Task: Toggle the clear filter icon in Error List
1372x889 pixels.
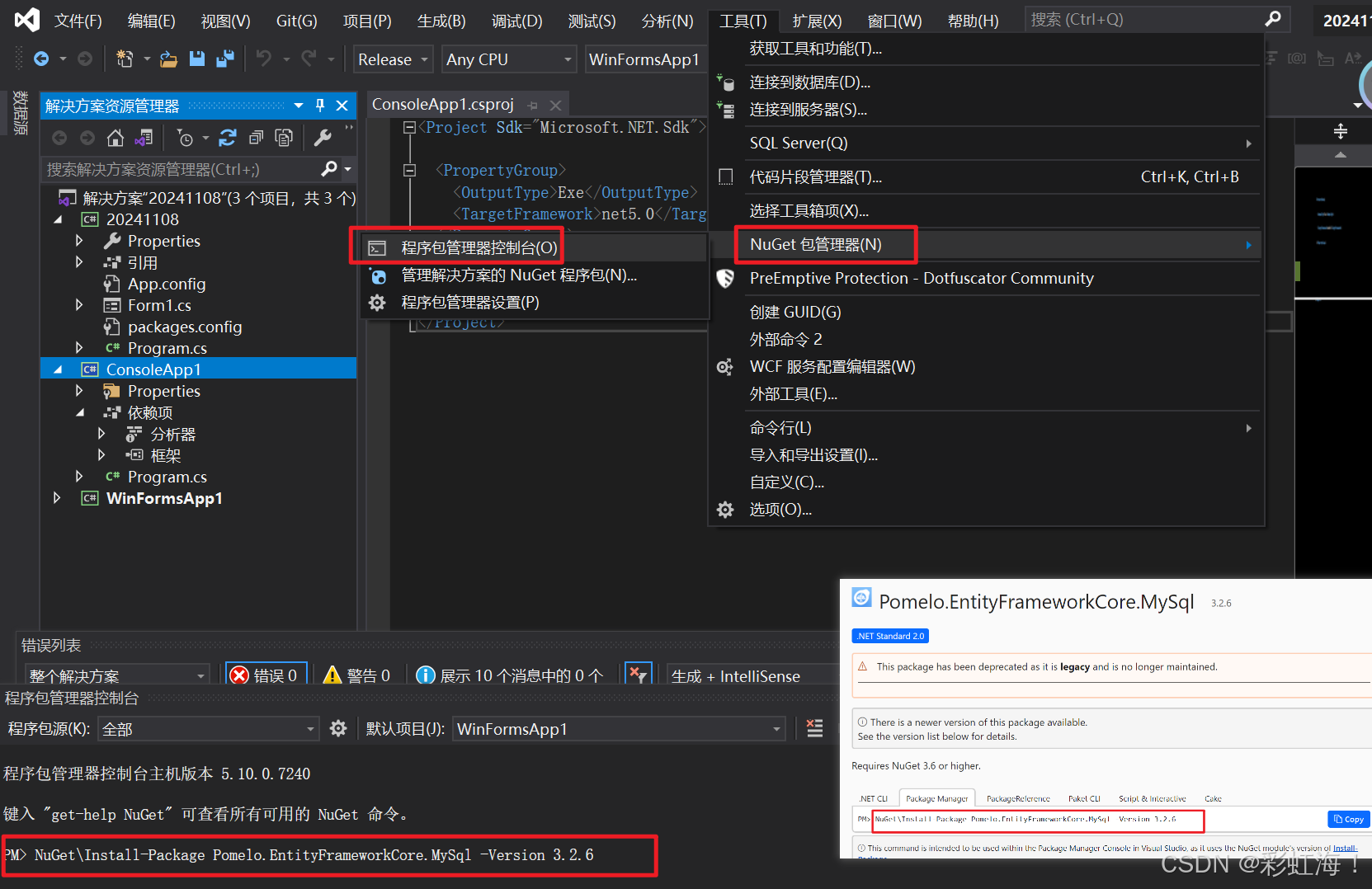Action: click(x=638, y=675)
